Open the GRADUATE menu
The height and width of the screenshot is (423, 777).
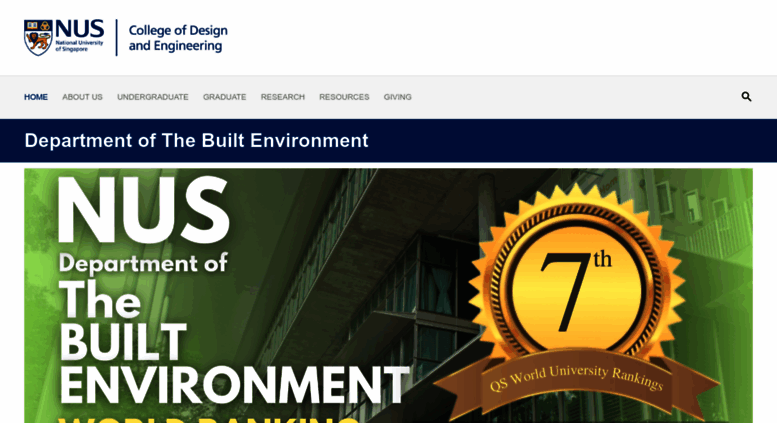[x=224, y=97]
